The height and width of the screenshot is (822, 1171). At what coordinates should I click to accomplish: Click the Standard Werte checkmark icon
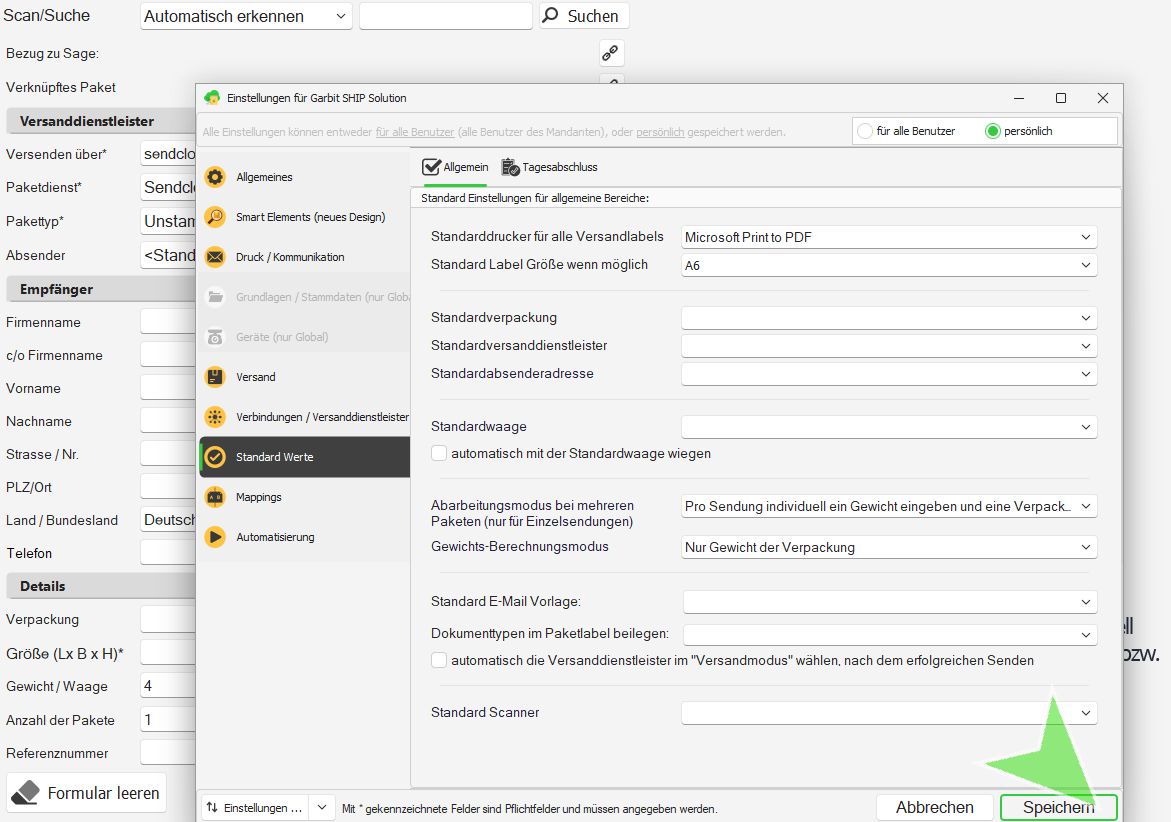click(x=215, y=457)
